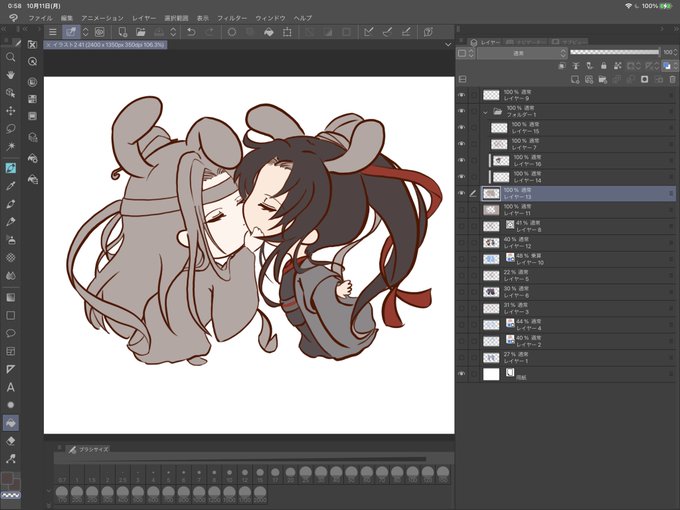Screen dimensions: 680x510
Task: Click the Scale/Rotate transform icon
Action: (287, 32)
